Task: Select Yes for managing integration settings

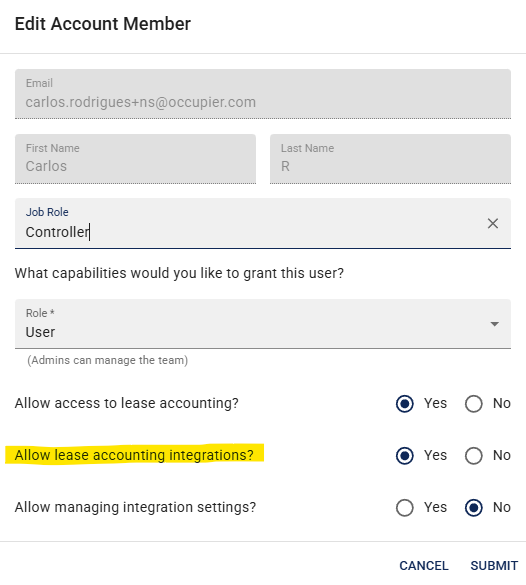Action: [x=405, y=508]
